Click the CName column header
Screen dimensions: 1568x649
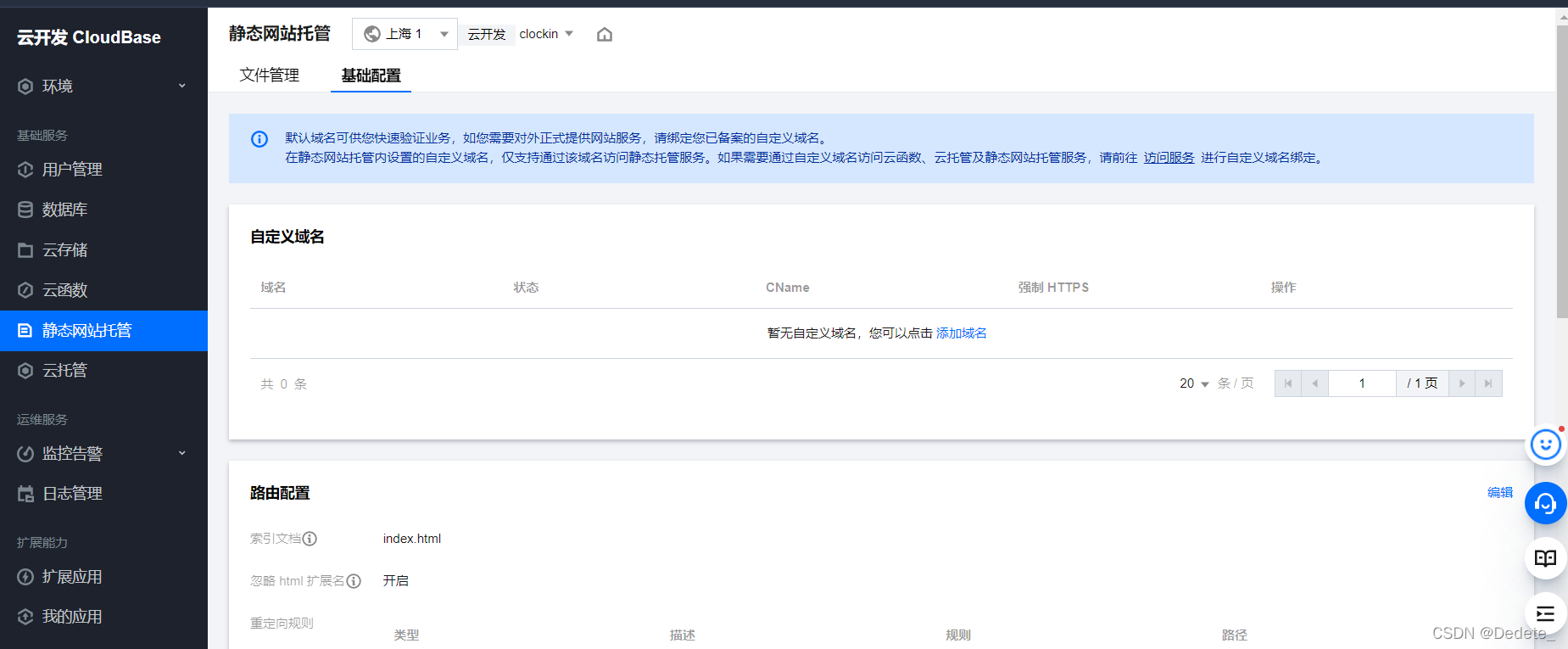click(x=788, y=288)
